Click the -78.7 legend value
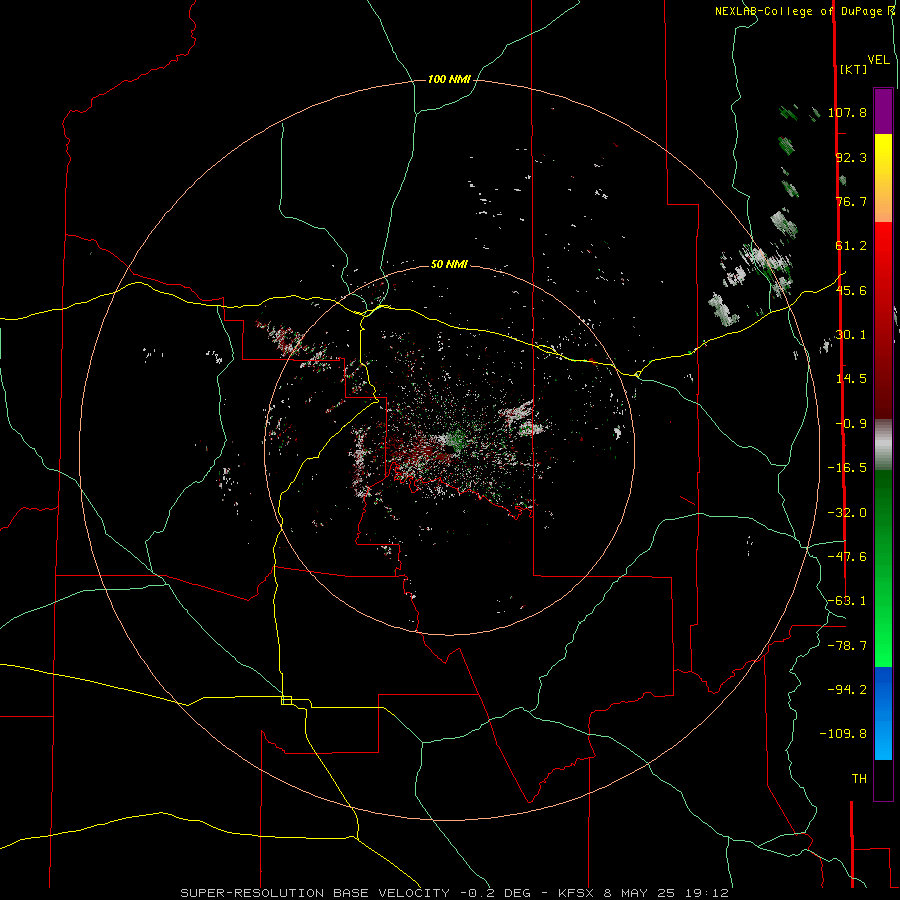900x900 pixels. click(847, 646)
